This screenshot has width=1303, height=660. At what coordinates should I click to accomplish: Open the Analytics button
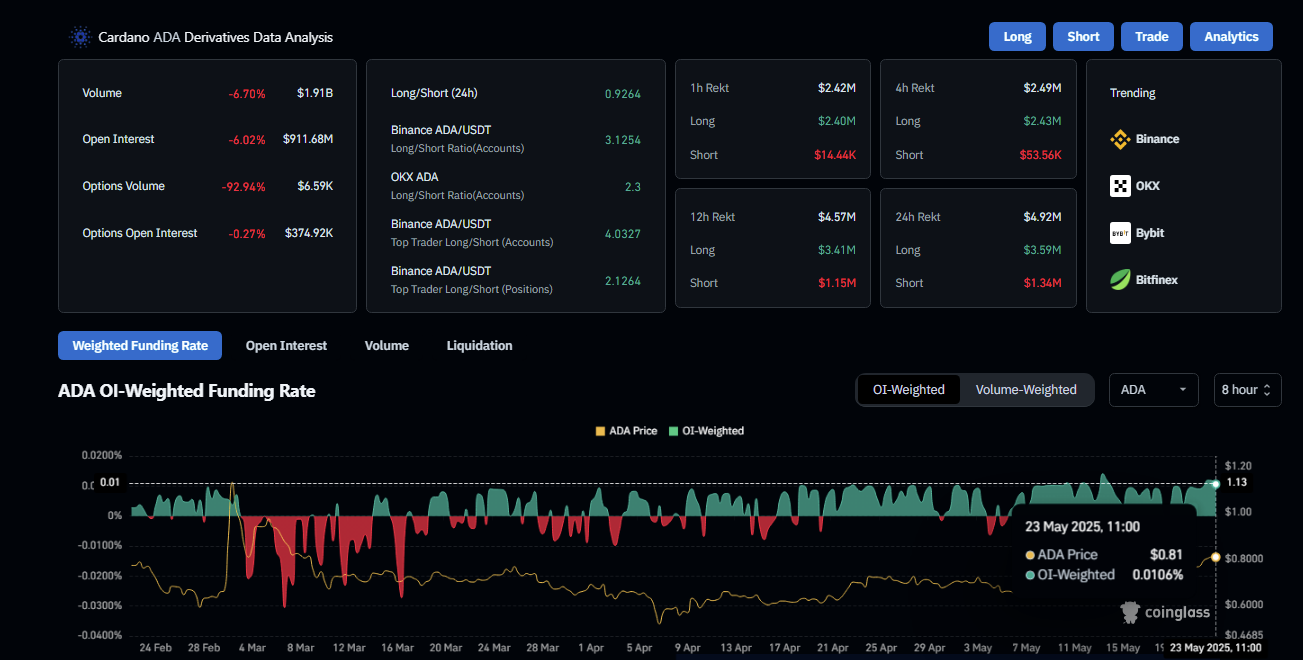coord(1231,37)
